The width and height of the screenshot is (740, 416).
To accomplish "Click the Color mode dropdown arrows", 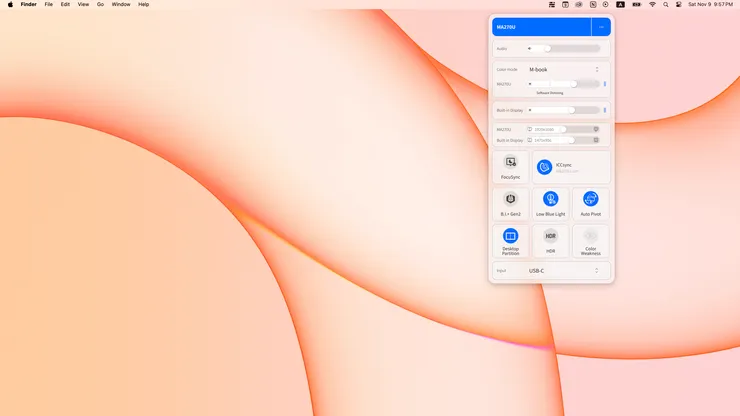I will (597, 69).
